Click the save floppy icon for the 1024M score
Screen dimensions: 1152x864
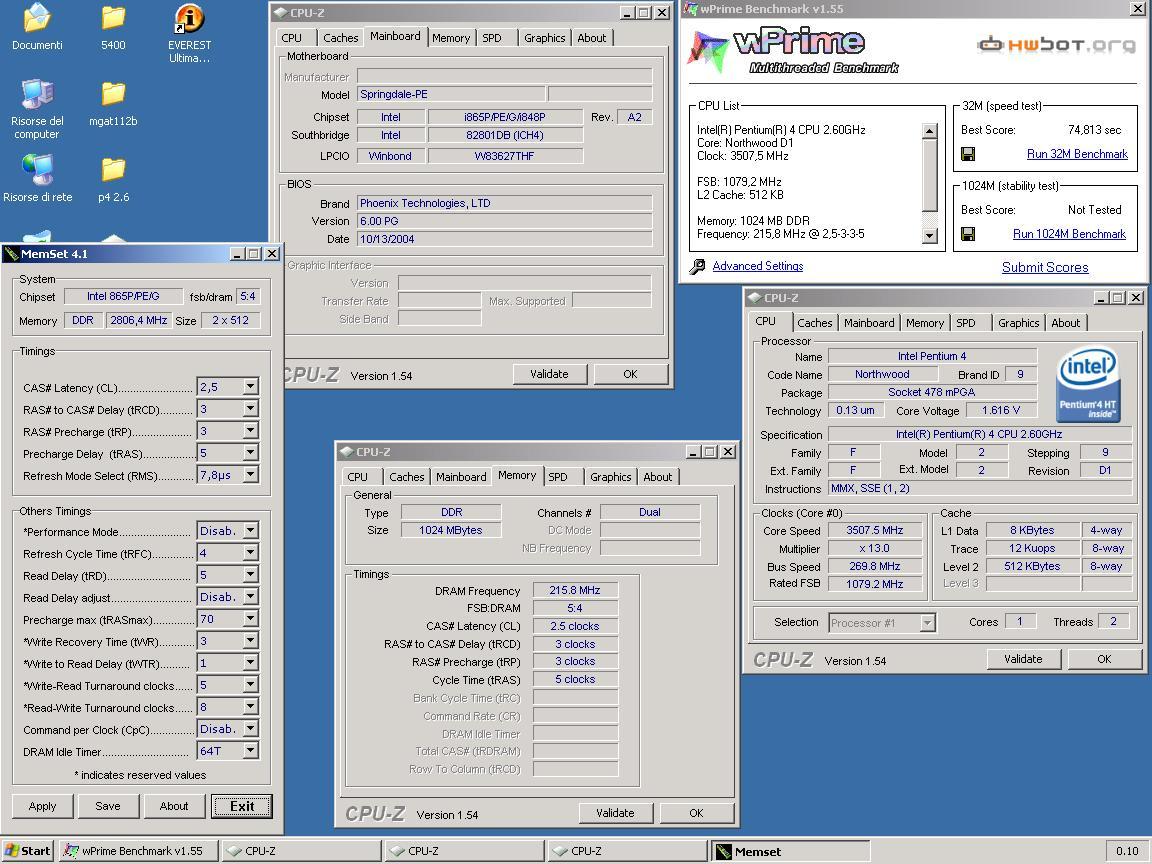point(968,234)
